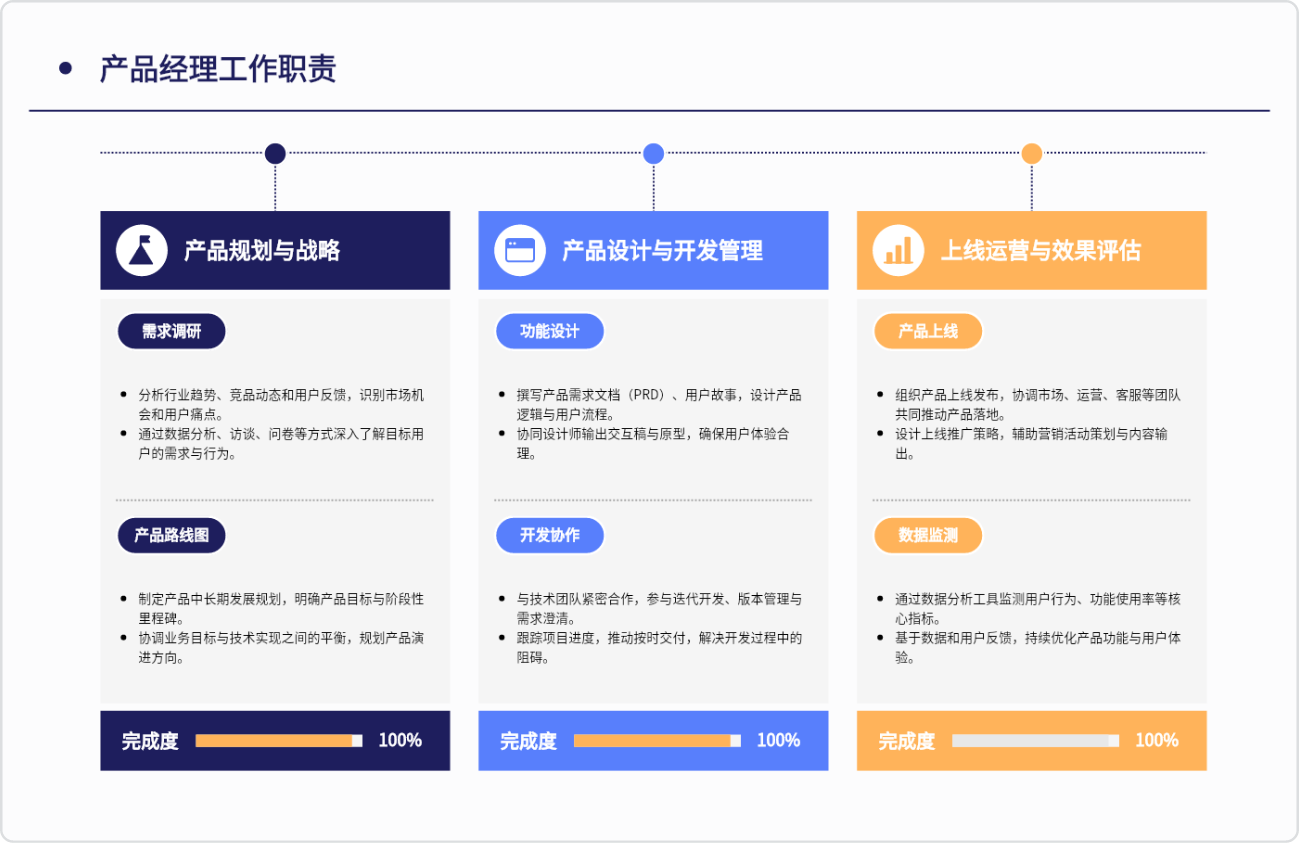Click the 需求调研 pill label

[171, 331]
